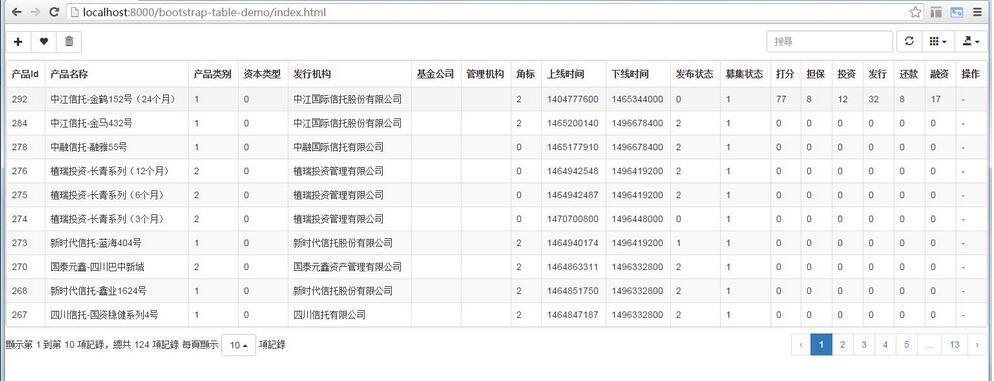994x381 pixels.
Task: Click the trash delete icon button
Action: (x=69, y=41)
